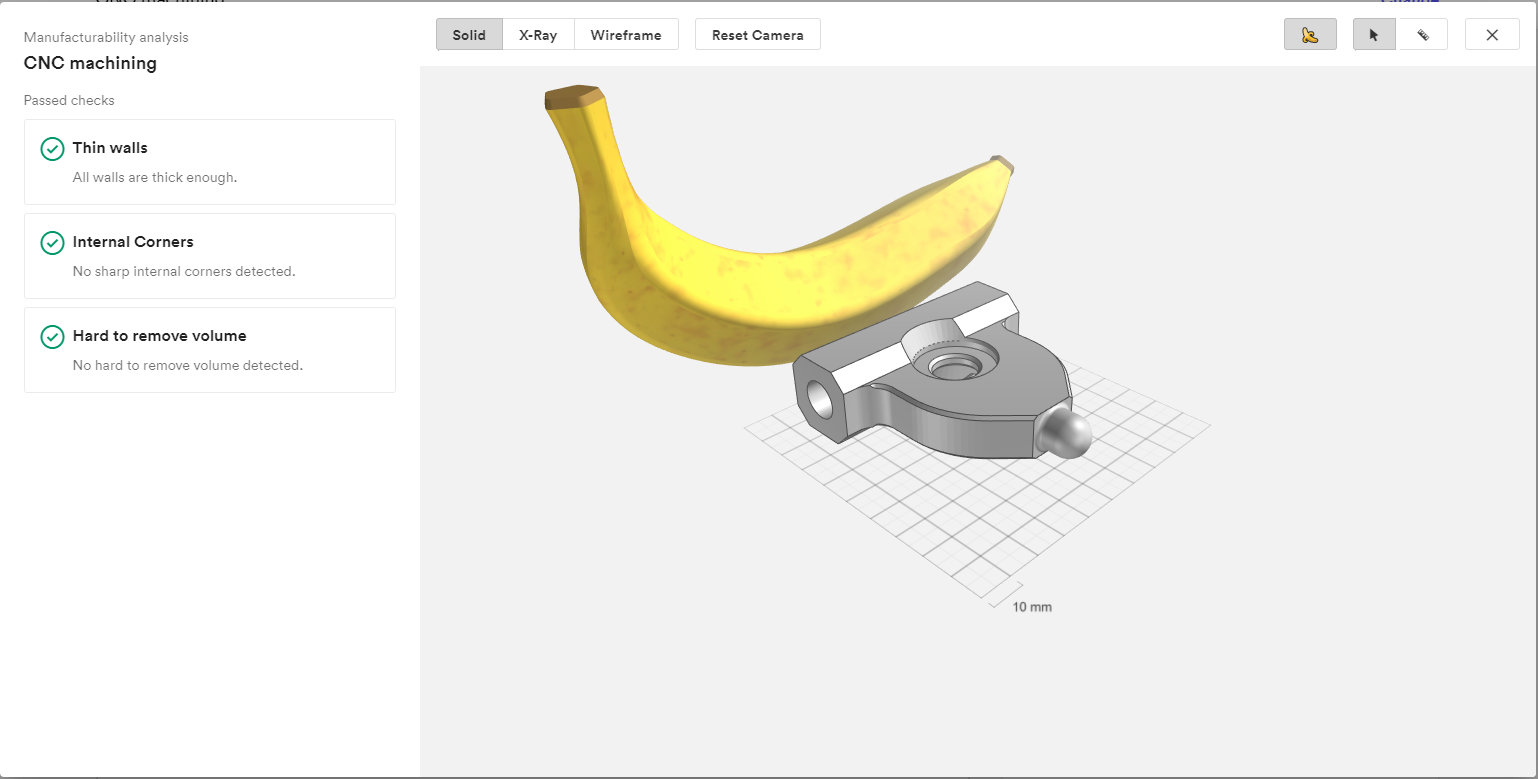This screenshot has width=1538, height=779.
Task: Click the Thin walls check icon
Action: point(52,149)
